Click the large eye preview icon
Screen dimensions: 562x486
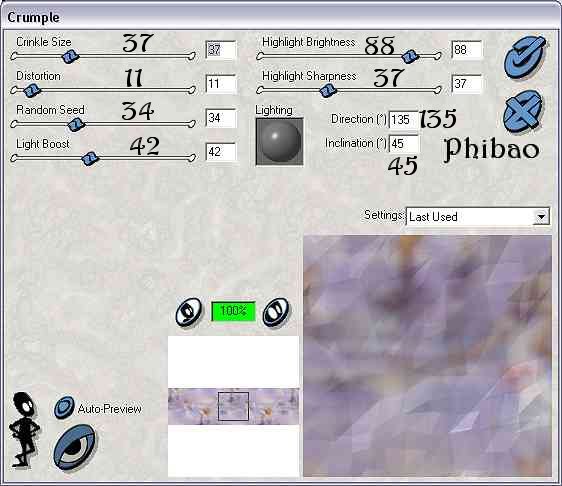(75, 446)
